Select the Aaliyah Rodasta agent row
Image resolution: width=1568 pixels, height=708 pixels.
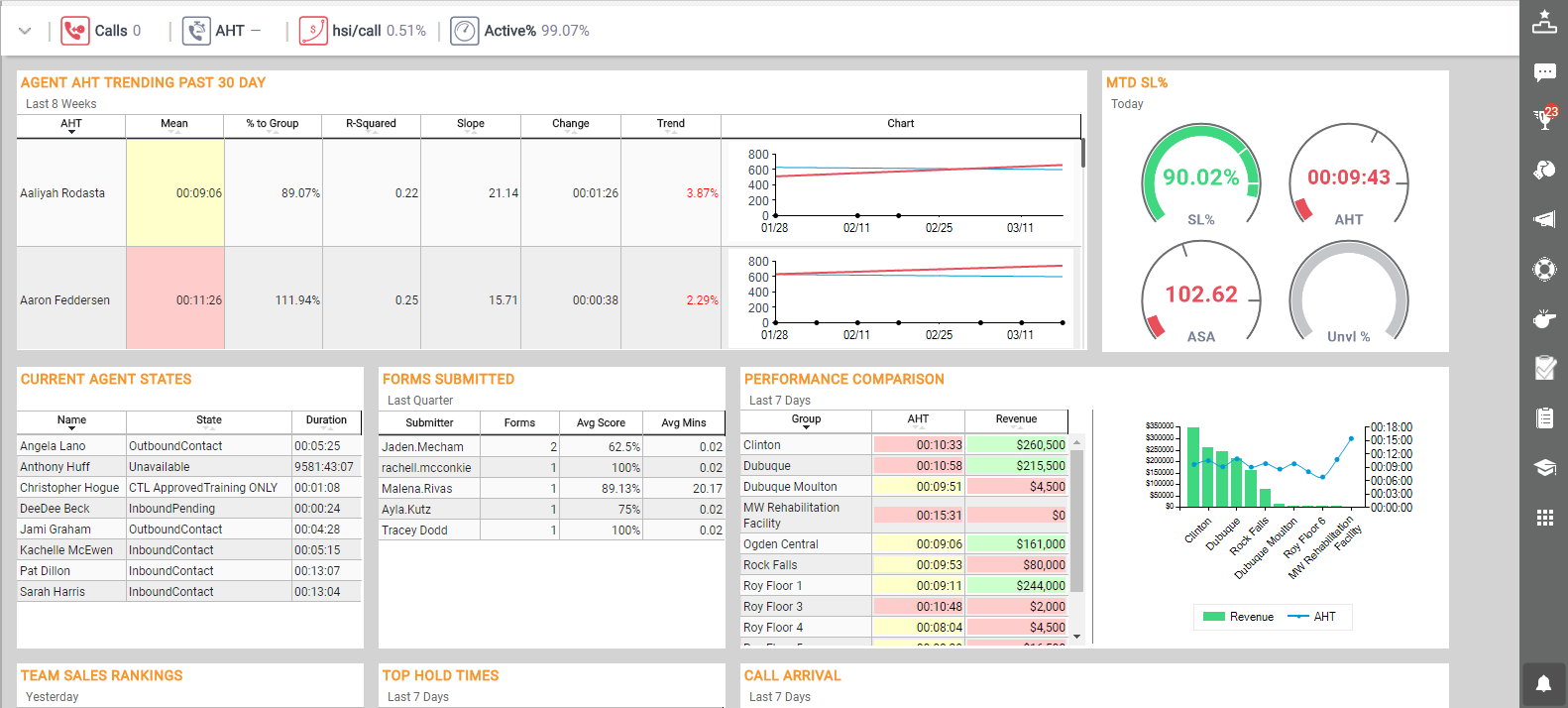62,193
